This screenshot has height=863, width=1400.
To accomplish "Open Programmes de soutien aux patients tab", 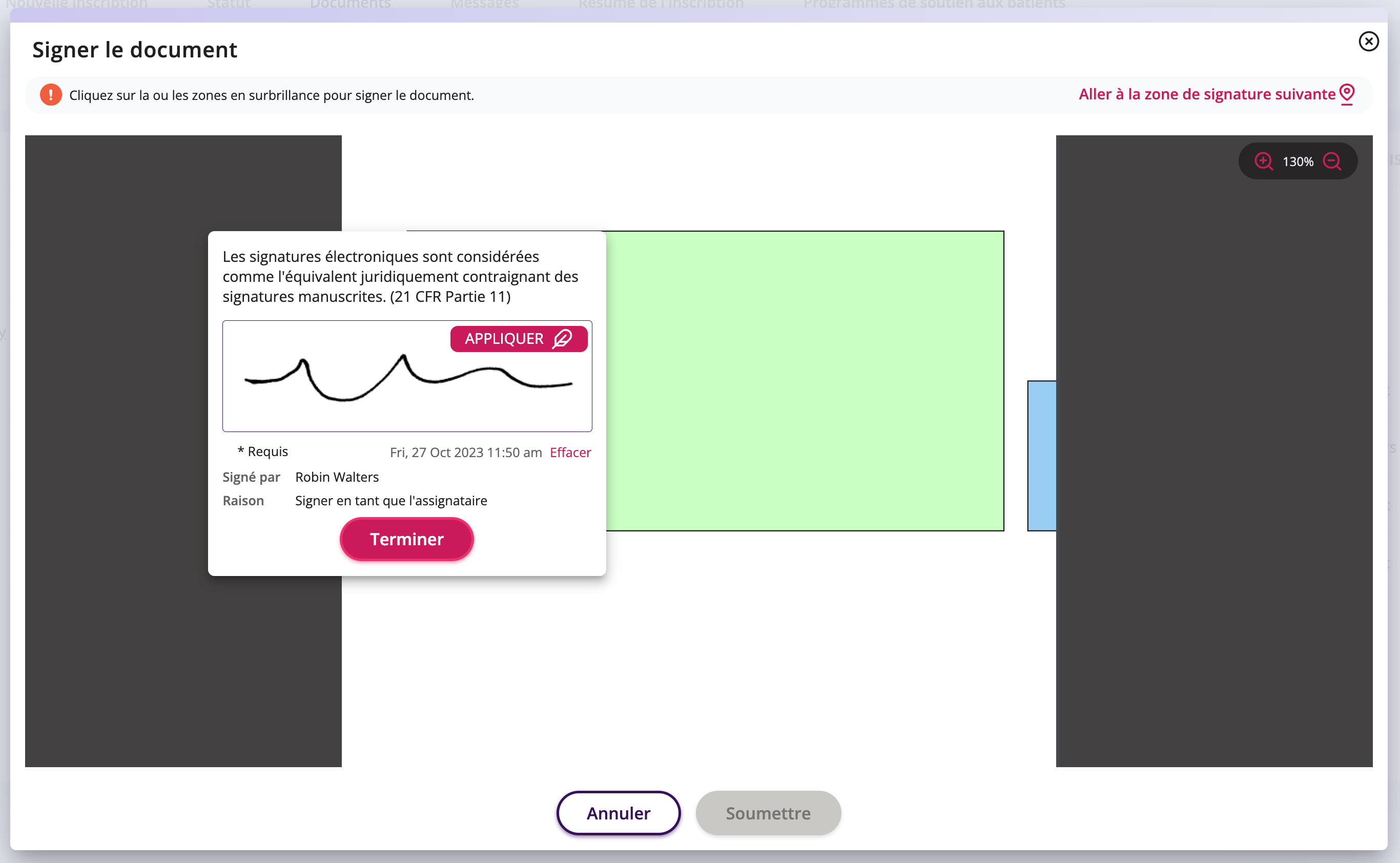I will tap(934, 5).
